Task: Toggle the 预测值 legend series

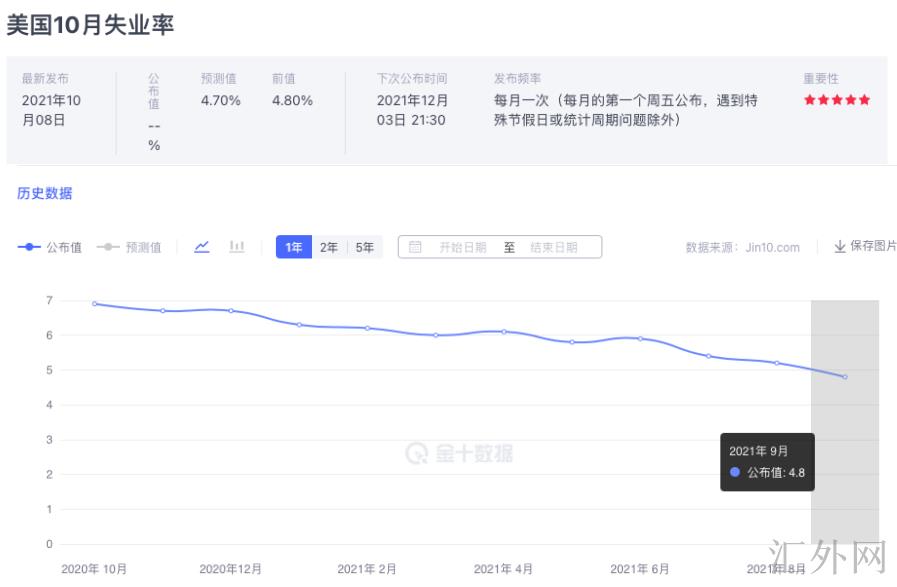Action: click(129, 248)
